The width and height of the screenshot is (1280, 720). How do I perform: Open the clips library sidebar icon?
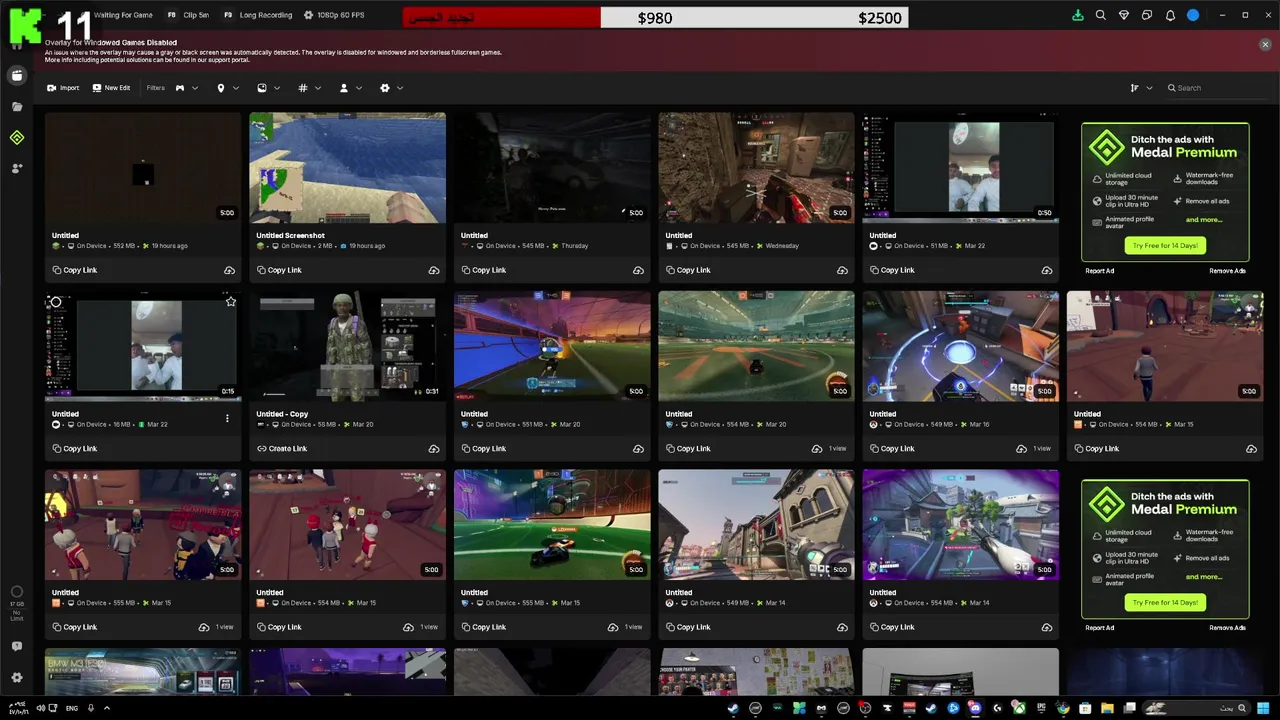(x=17, y=75)
